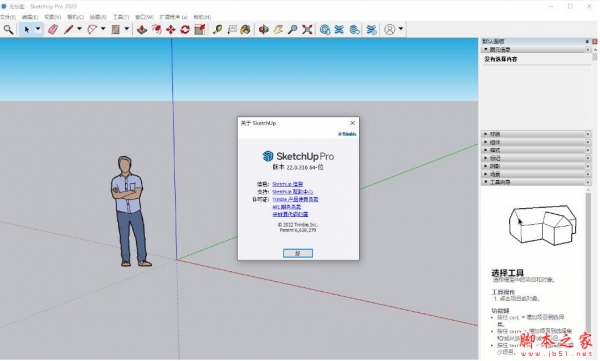Expand the 标记 (Tags) panel
Viewport: 600px width, 361px height.
tap(536, 158)
